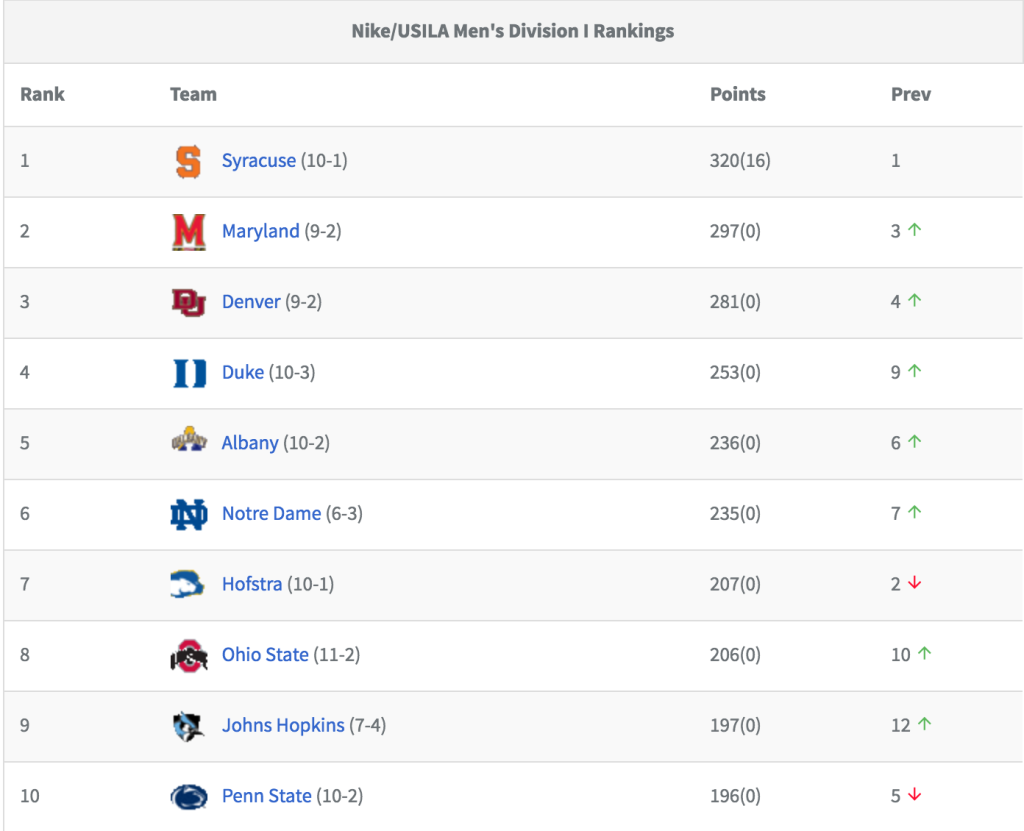Image resolution: width=1024 pixels, height=831 pixels.
Task: Select Johns Hopkins points value 197(0)
Action: click(735, 725)
